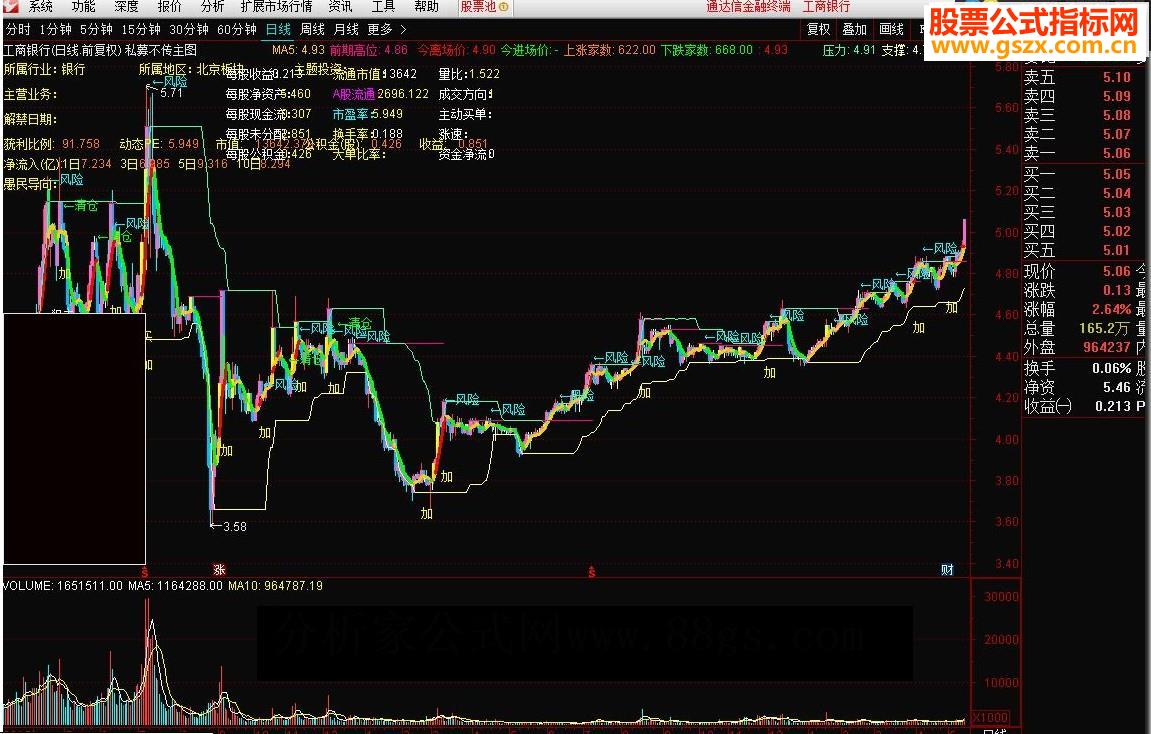Click the 通达信金融终端 title text
Screen dimensions: 1151x734
(749, 7)
